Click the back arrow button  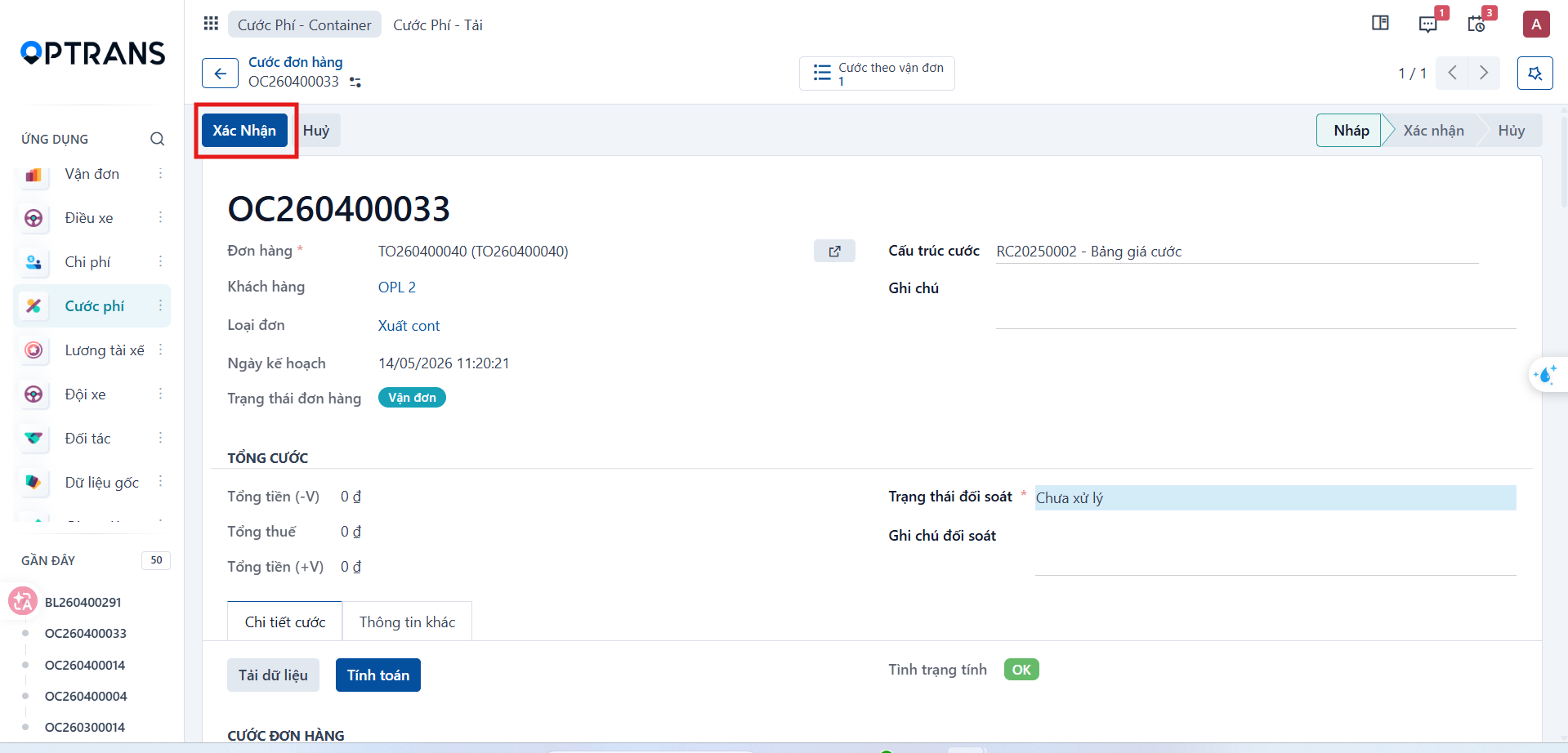(x=220, y=74)
